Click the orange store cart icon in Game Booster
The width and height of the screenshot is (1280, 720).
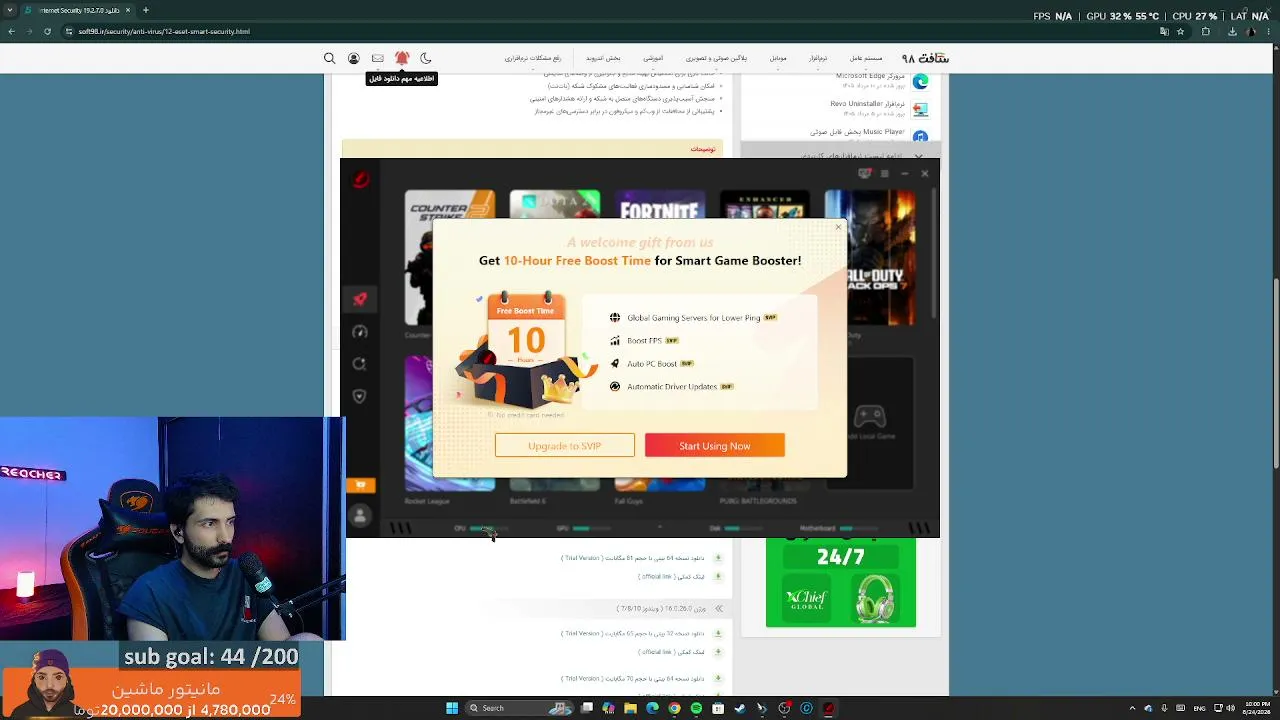point(361,485)
